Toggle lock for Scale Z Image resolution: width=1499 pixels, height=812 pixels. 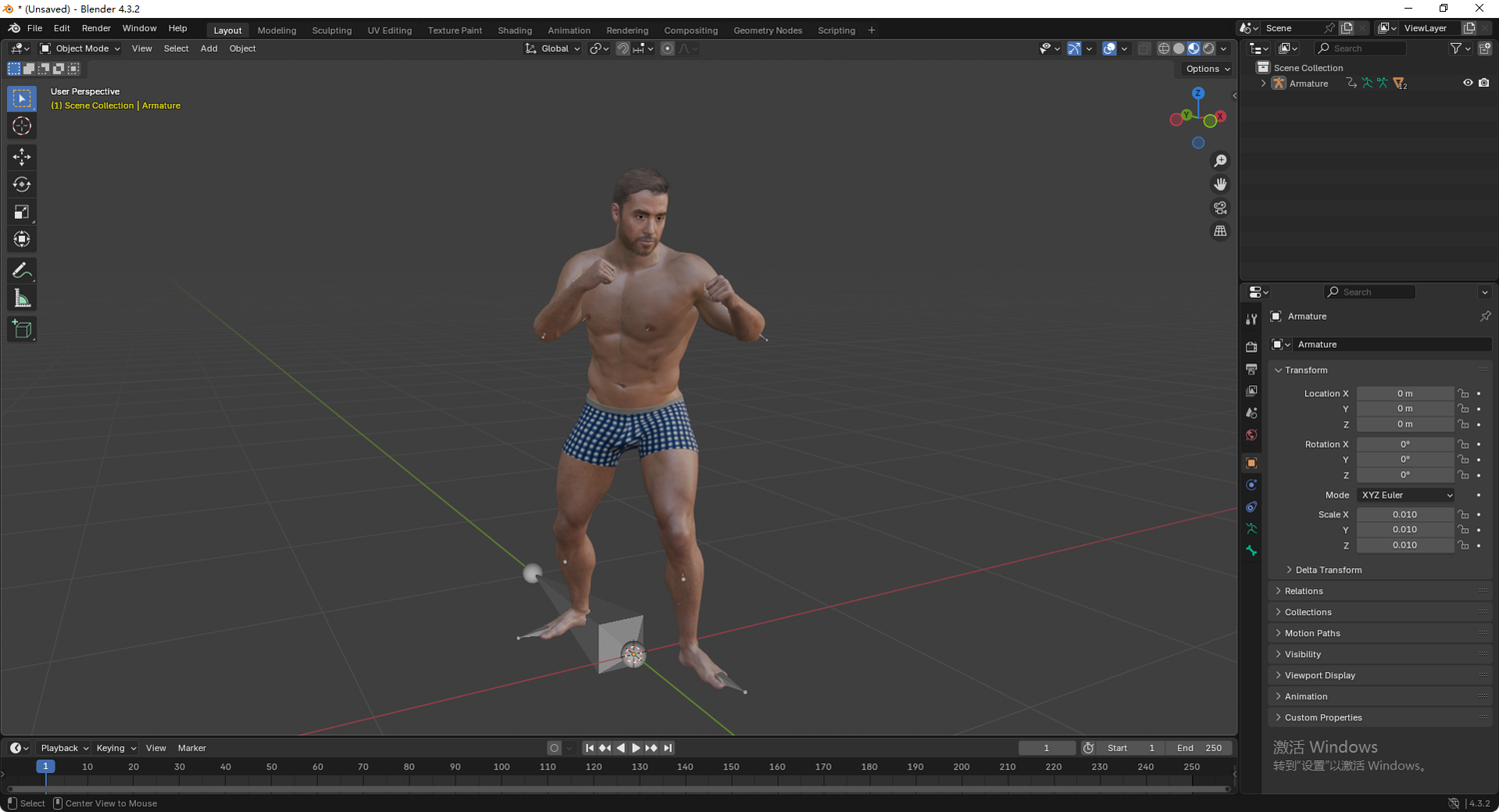point(1463,545)
